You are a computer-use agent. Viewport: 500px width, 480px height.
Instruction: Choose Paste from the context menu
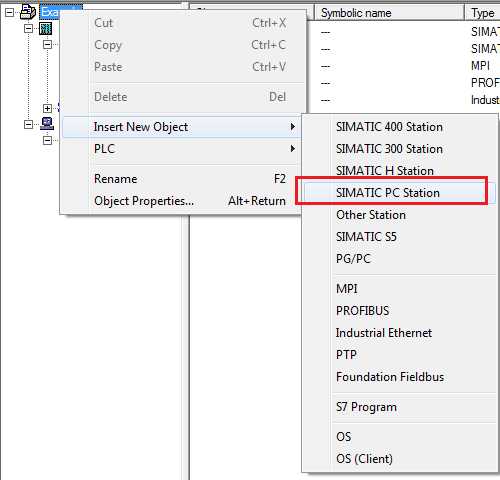(x=183, y=67)
